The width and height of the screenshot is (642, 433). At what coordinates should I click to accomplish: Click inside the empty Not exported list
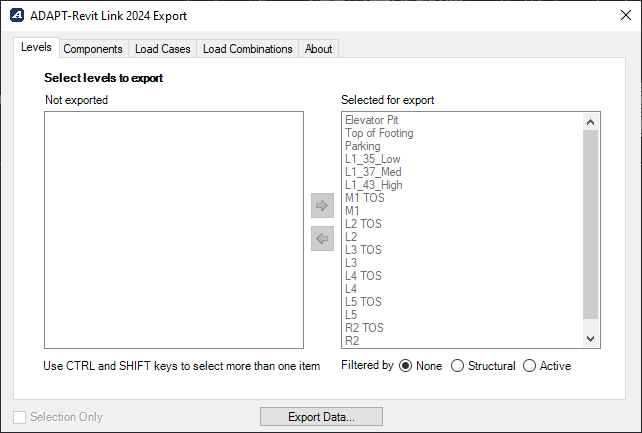[x=173, y=230]
